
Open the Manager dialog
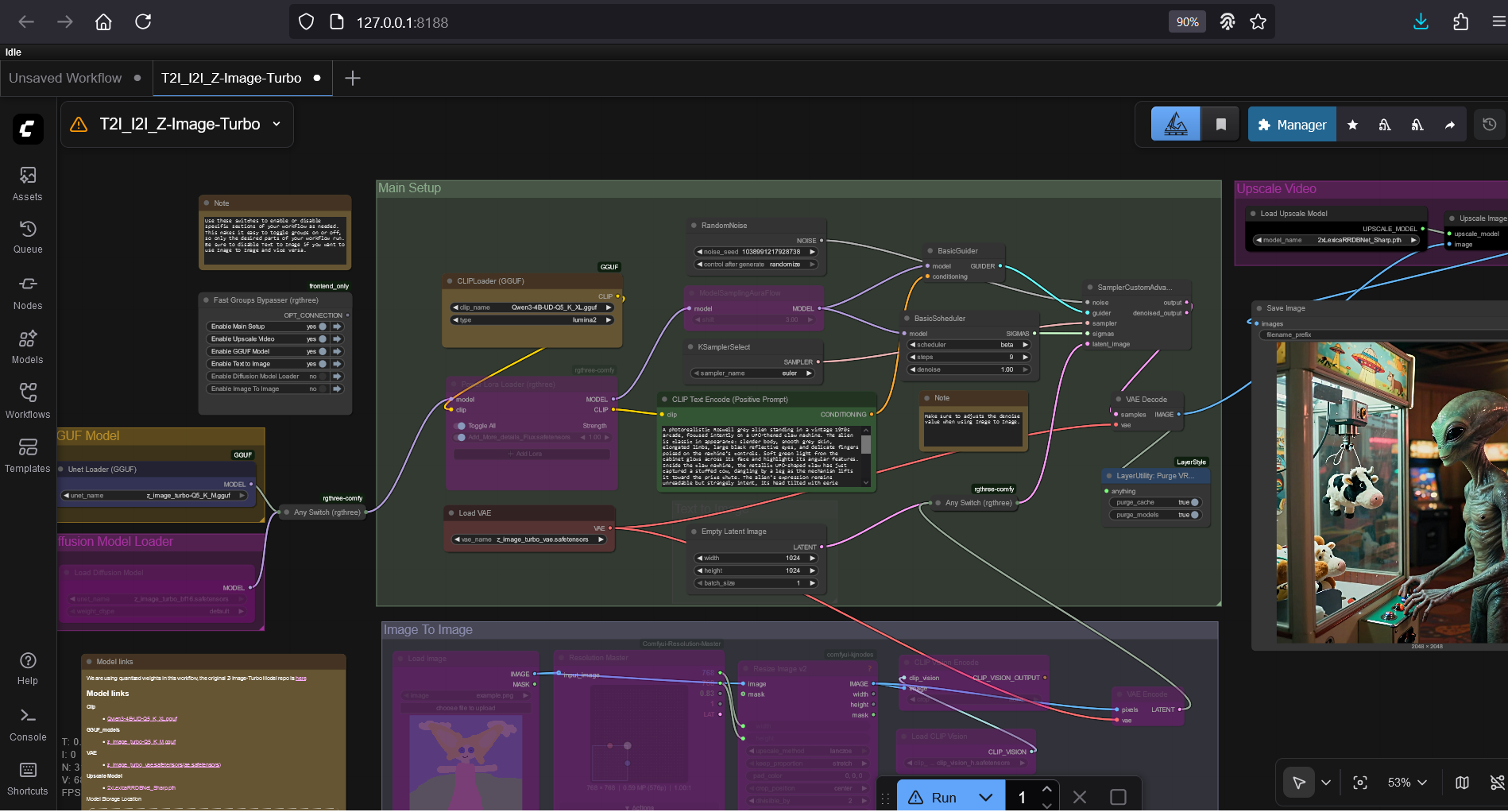point(1292,124)
